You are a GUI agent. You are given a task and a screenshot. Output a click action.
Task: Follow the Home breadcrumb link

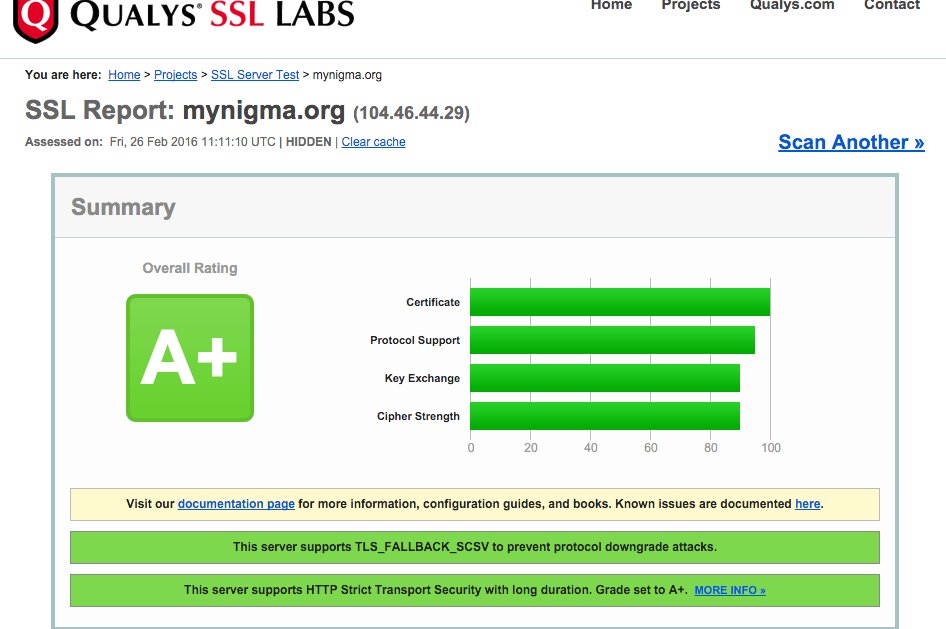tap(124, 75)
